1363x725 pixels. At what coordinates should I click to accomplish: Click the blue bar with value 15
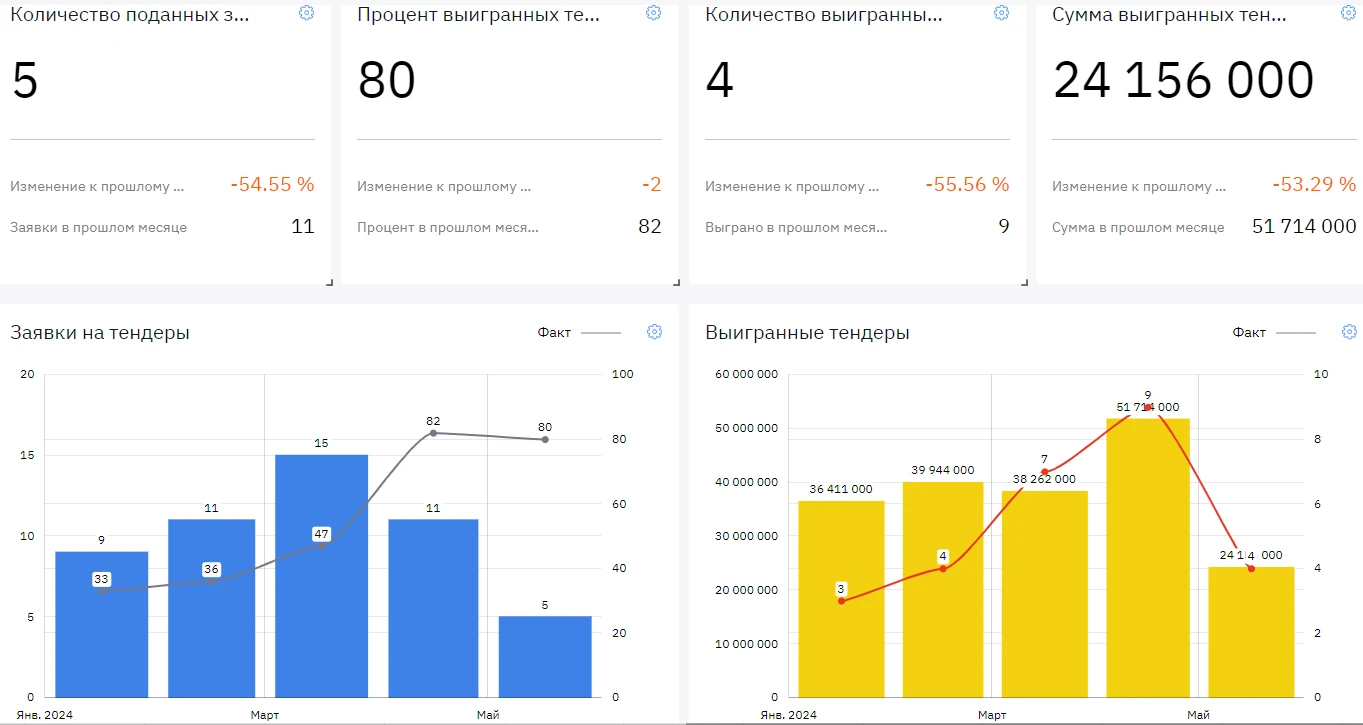click(x=321, y=576)
